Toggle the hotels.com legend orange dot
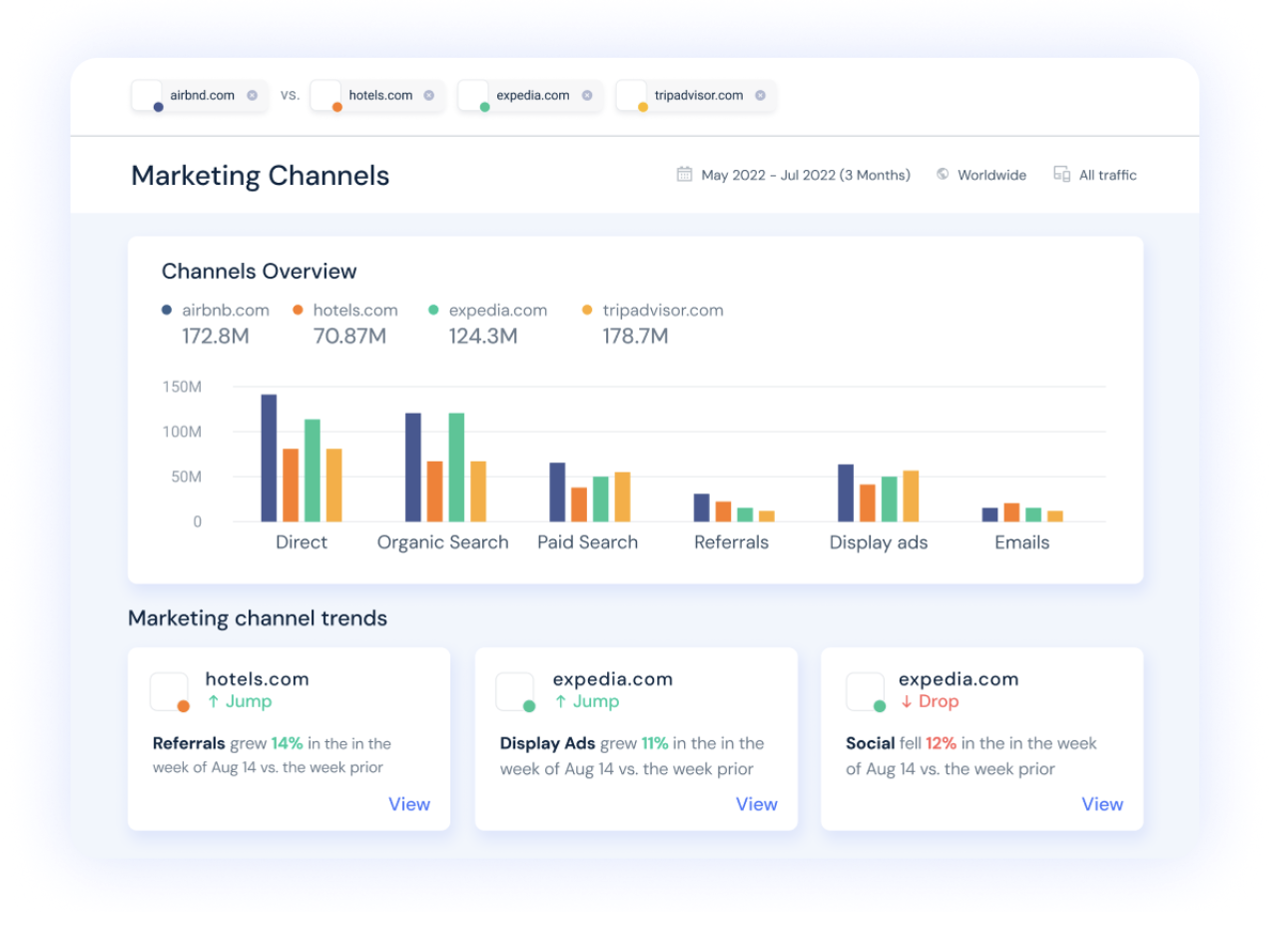Image resolution: width=1288 pixels, height=943 pixels. tap(298, 310)
